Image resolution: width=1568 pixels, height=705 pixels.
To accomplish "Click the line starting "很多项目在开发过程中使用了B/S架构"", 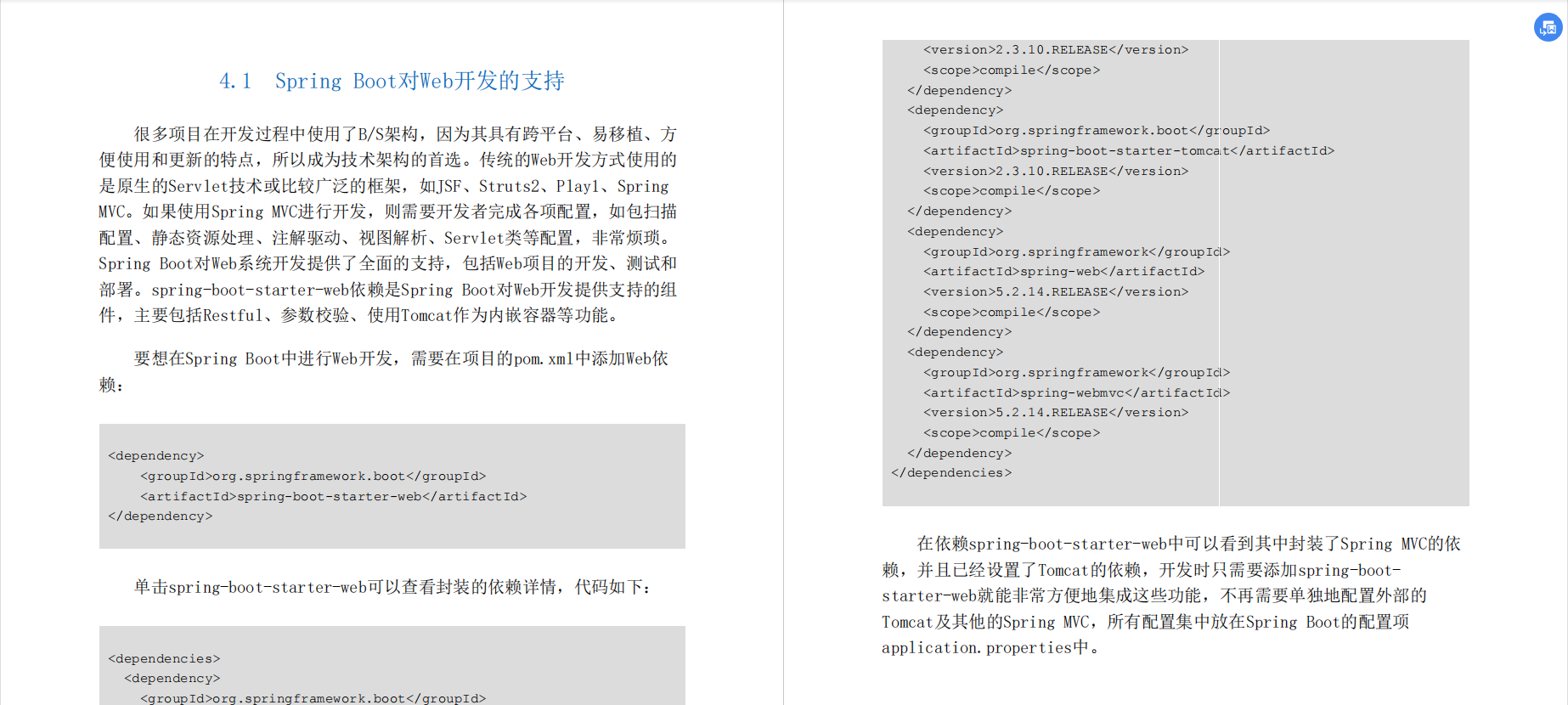I will (405, 134).
